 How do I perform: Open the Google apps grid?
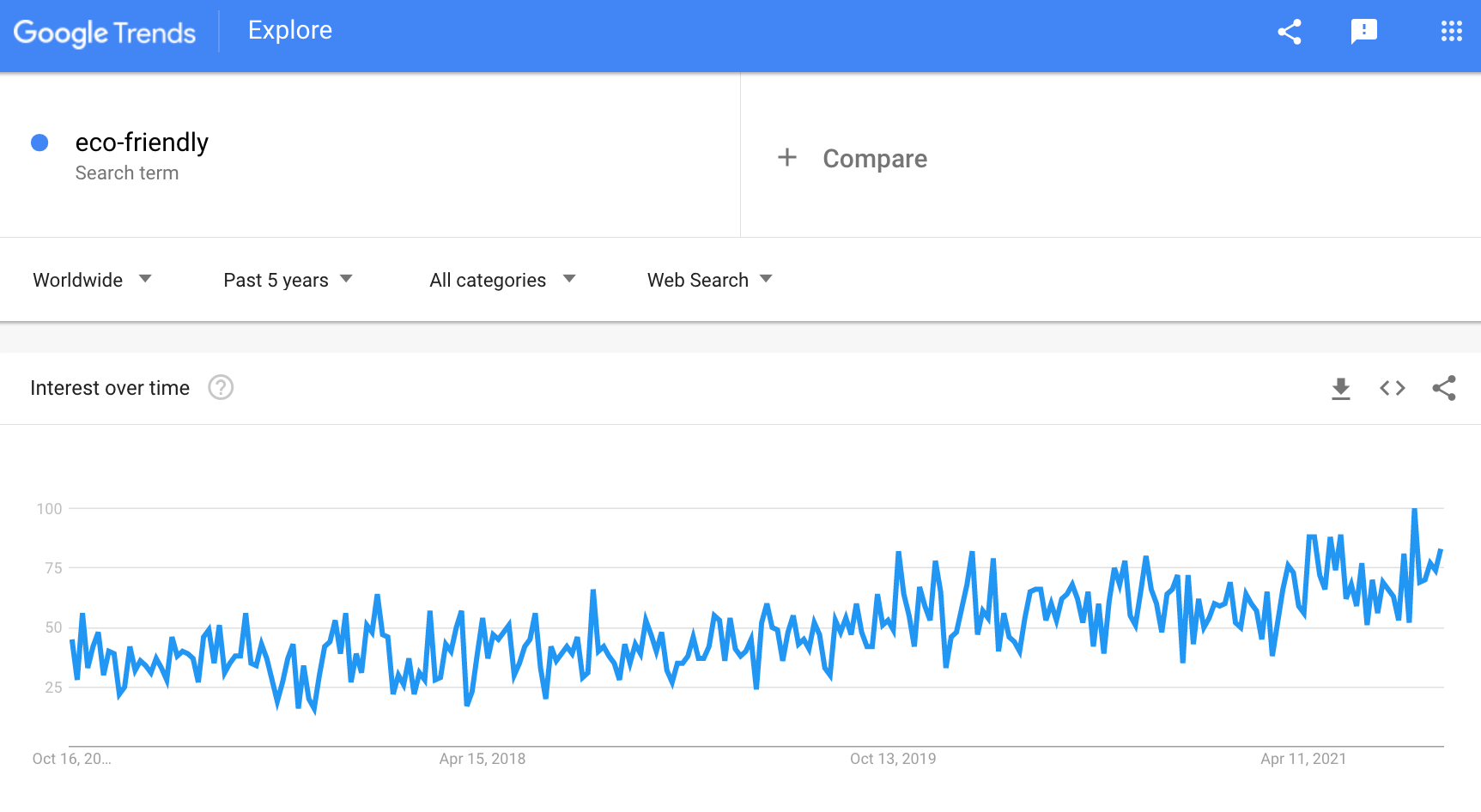point(1451,32)
